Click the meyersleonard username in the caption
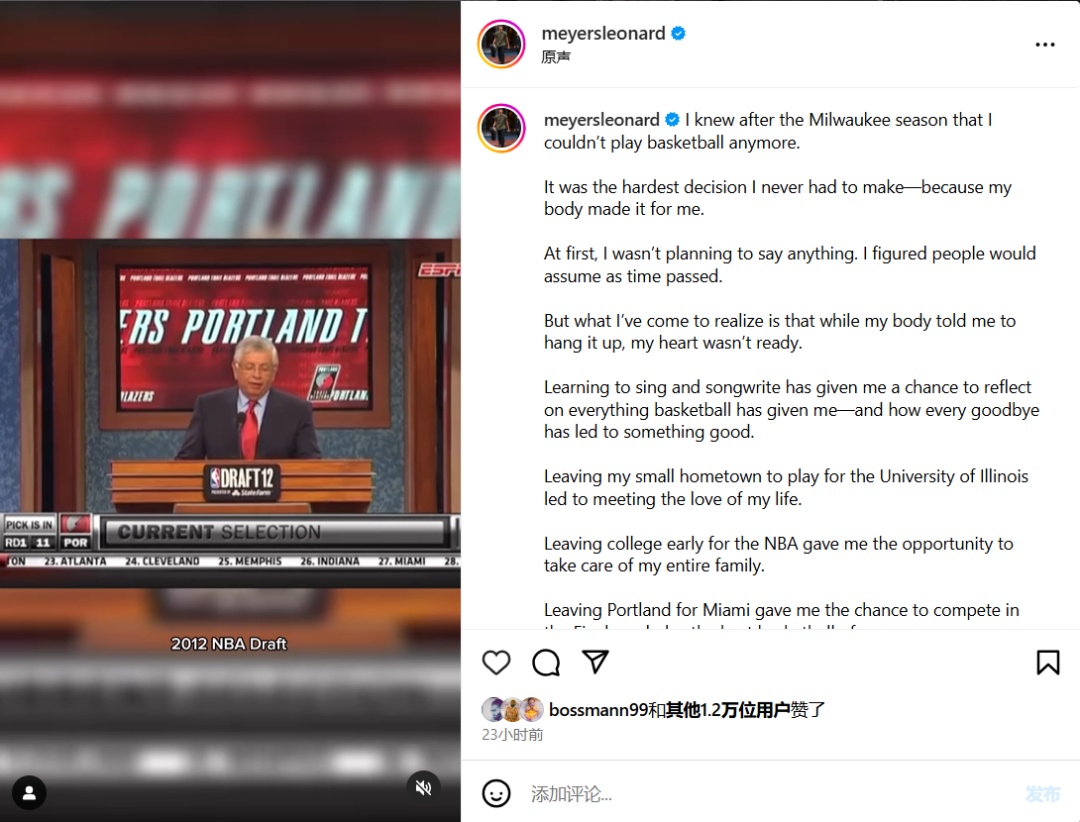 [x=601, y=120]
